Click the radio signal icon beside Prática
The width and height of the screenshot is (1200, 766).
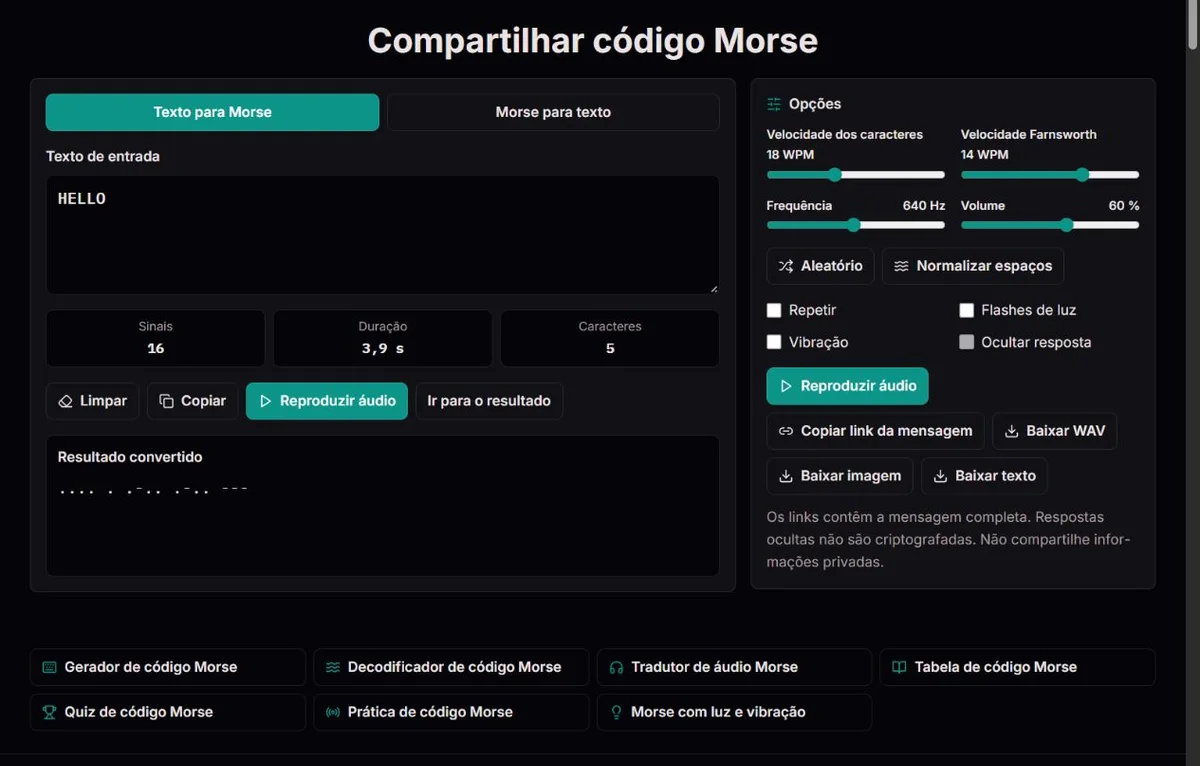[333, 712]
